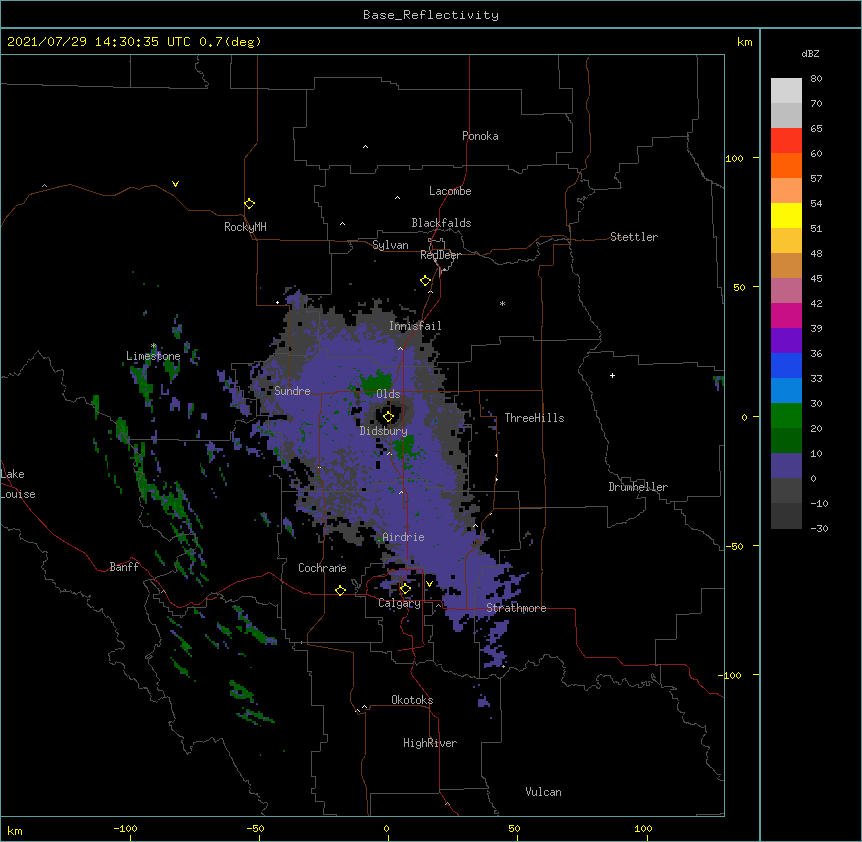Click the yellow V marker northwest of RockyMH

175,184
